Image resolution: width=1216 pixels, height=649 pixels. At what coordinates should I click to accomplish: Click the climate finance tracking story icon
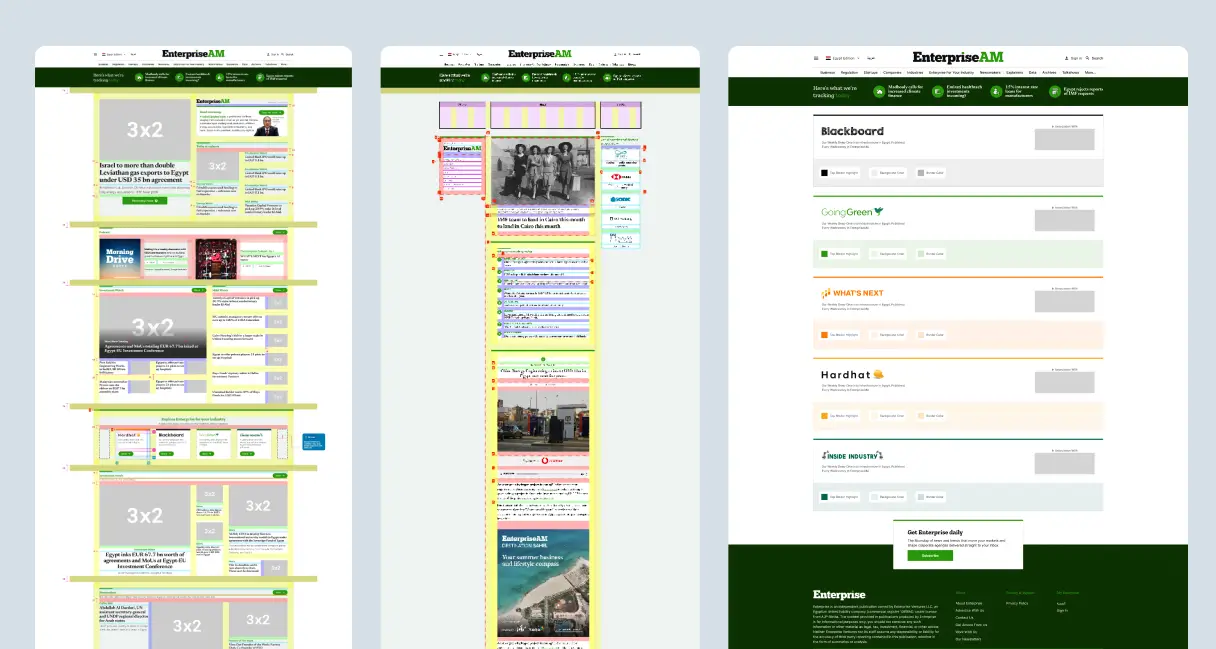pyautogui.click(x=878, y=92)
